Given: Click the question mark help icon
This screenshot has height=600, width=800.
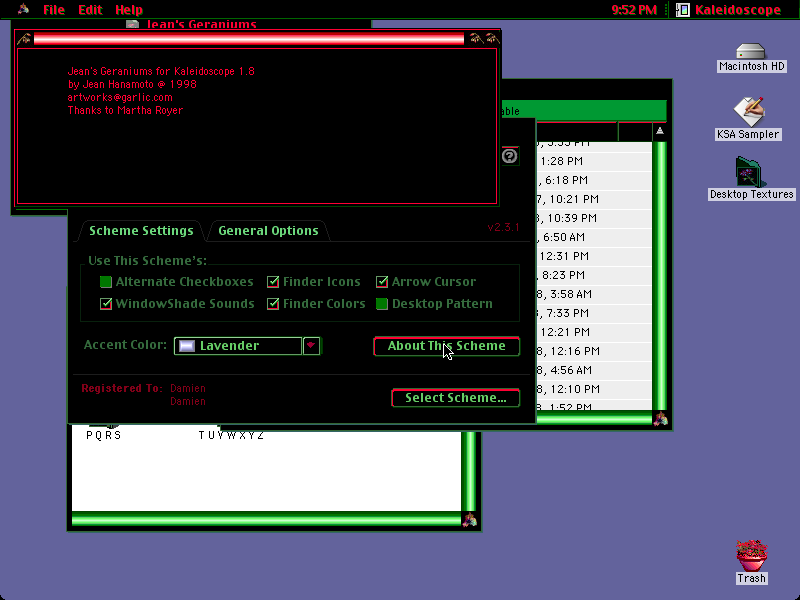Looking at the screenshot, I should click(509, 156).
